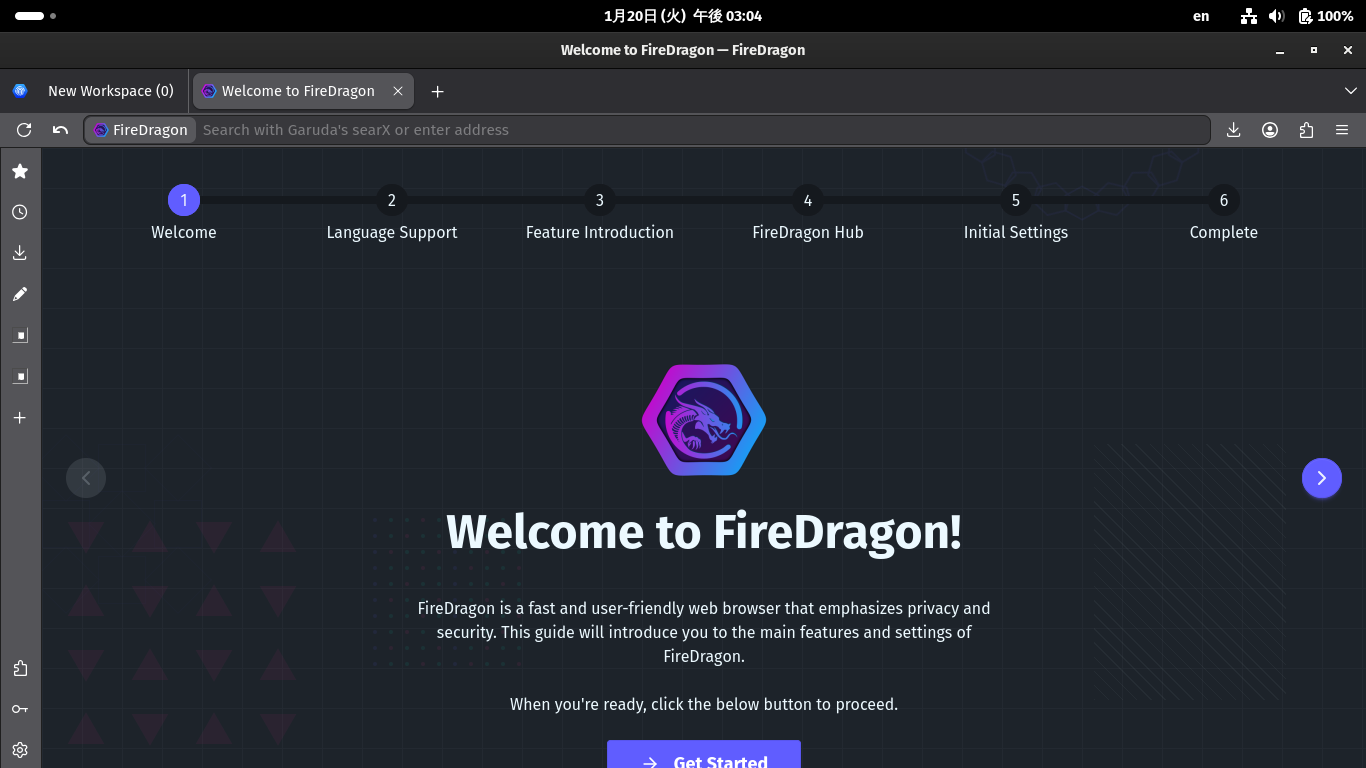Open the Notes pencil panel in the sidebar
The width and height of the screenshot is (1366, 768).
click(x=20, y=294)
